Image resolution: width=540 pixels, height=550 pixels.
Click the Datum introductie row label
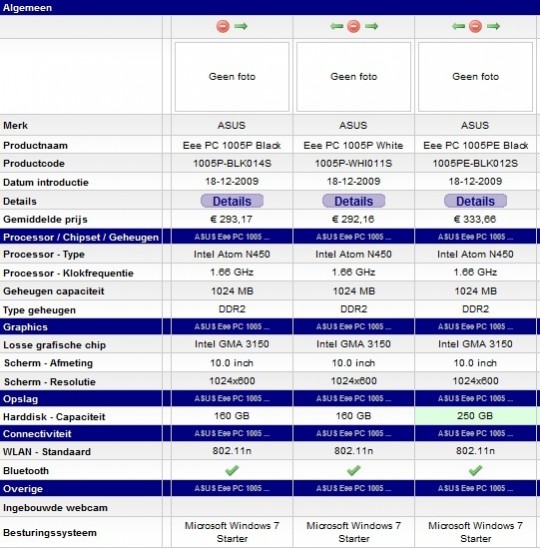point(46,182)
